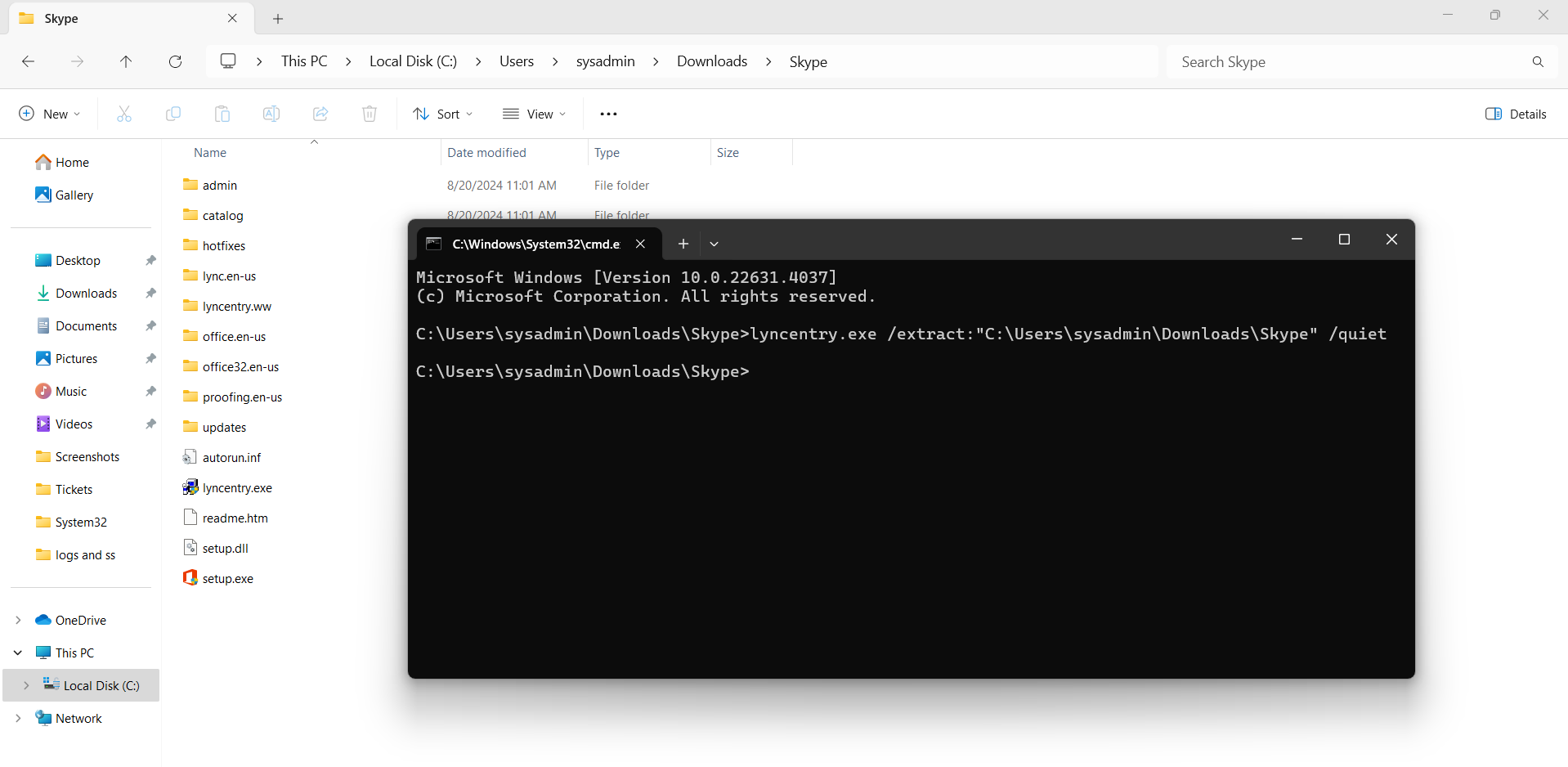Click the Share icon in toolbar

tap(320, 114)
